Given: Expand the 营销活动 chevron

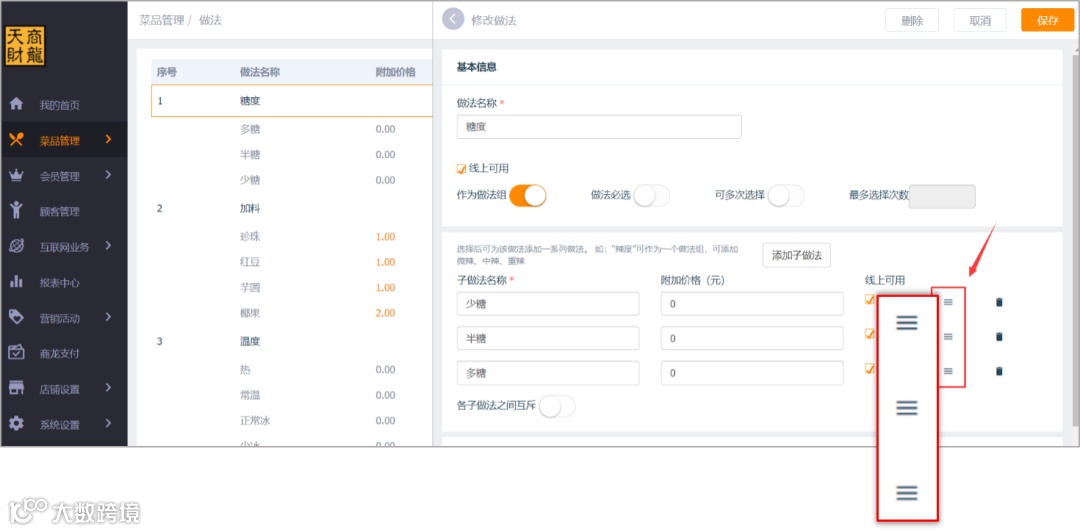Looking at the screenshot, I should point(108,317).
